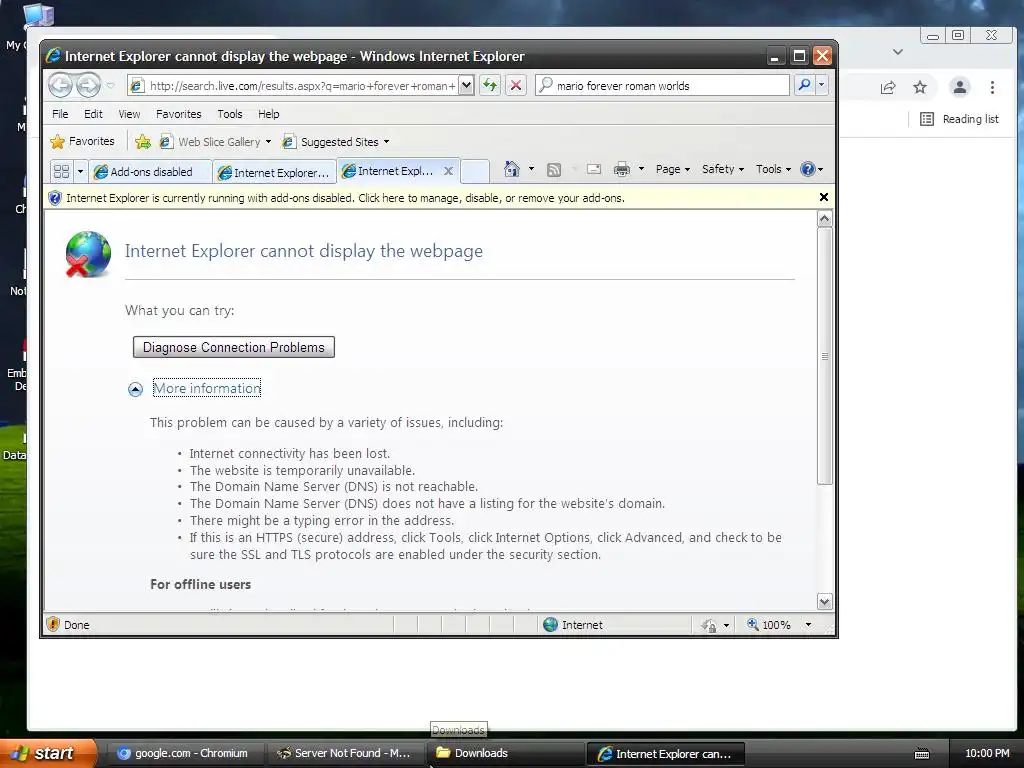Open Chromium three-dot menu
This screenshot has width=1024, height=768.
coord(992,87)
